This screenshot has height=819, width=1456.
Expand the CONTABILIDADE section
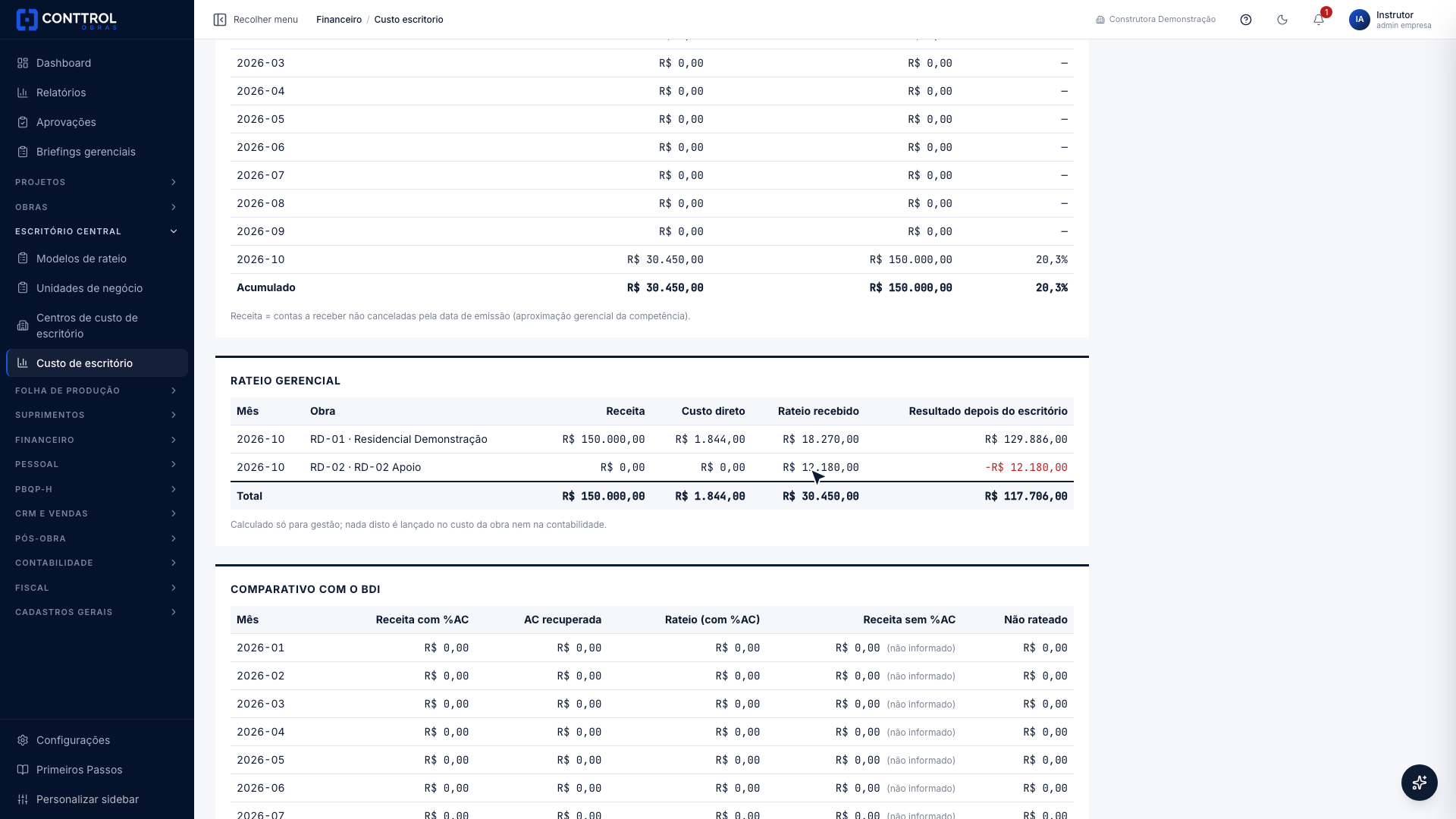(97, 563)
